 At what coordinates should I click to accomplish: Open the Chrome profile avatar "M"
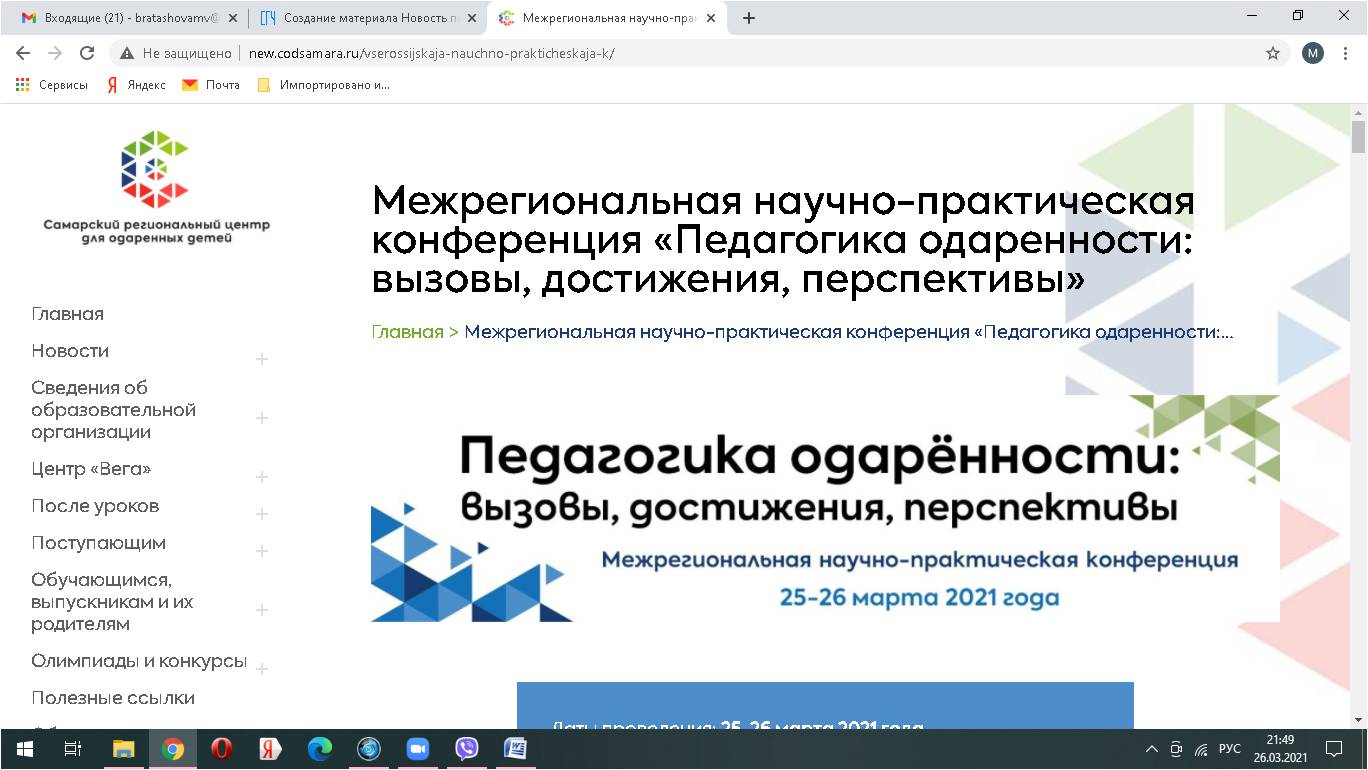1313,54
